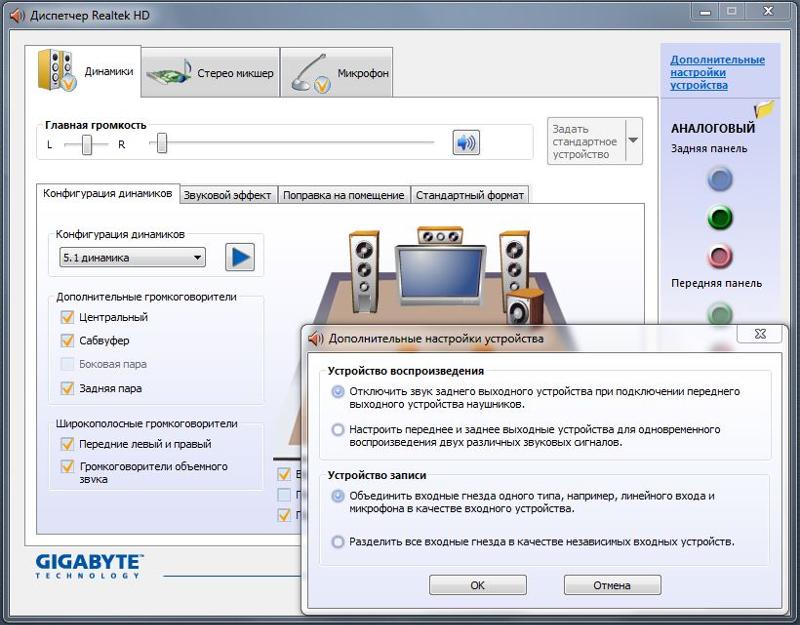Click the Устройство воспроизведения group title
800x625 pixels.
(x=406, y=371)
